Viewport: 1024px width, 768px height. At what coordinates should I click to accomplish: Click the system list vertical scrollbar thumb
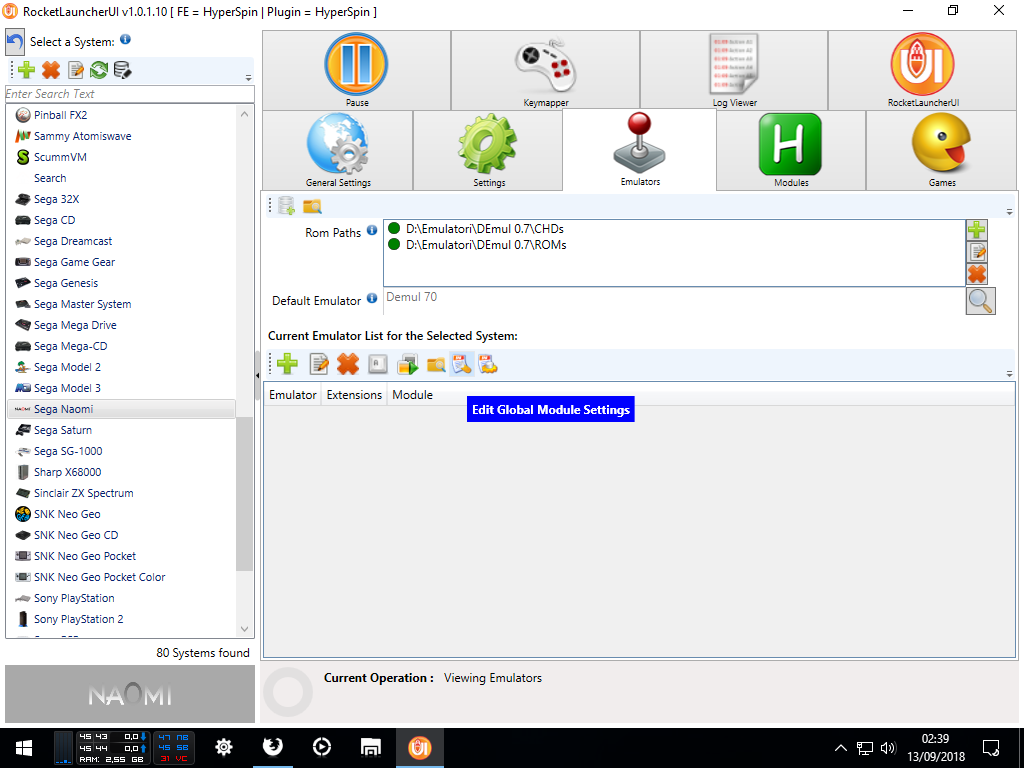click(x=245, y=490)
